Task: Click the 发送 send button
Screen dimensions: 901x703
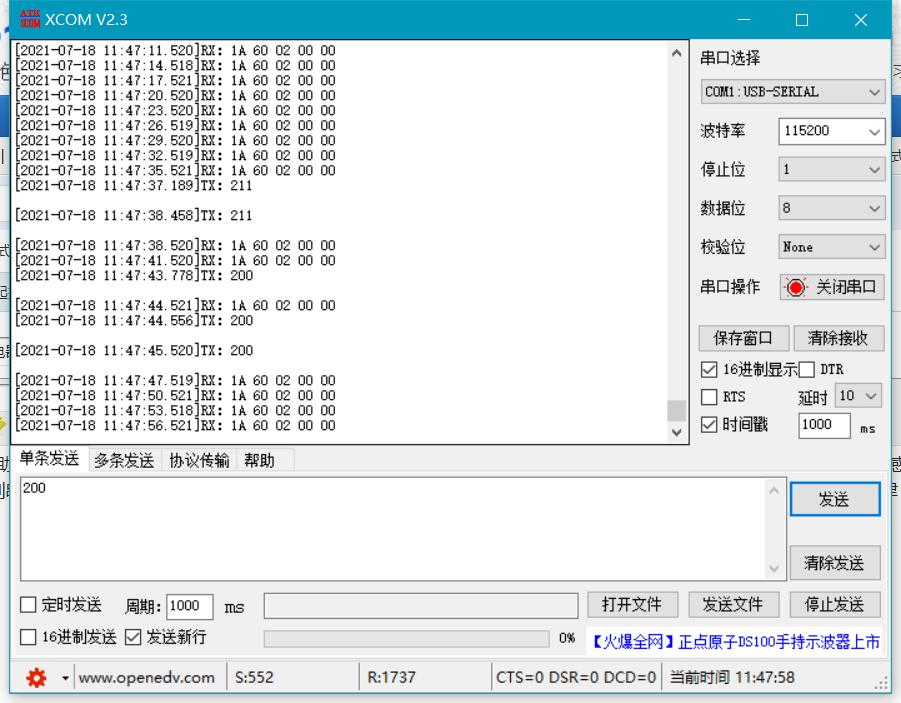Action: [835, 499]
